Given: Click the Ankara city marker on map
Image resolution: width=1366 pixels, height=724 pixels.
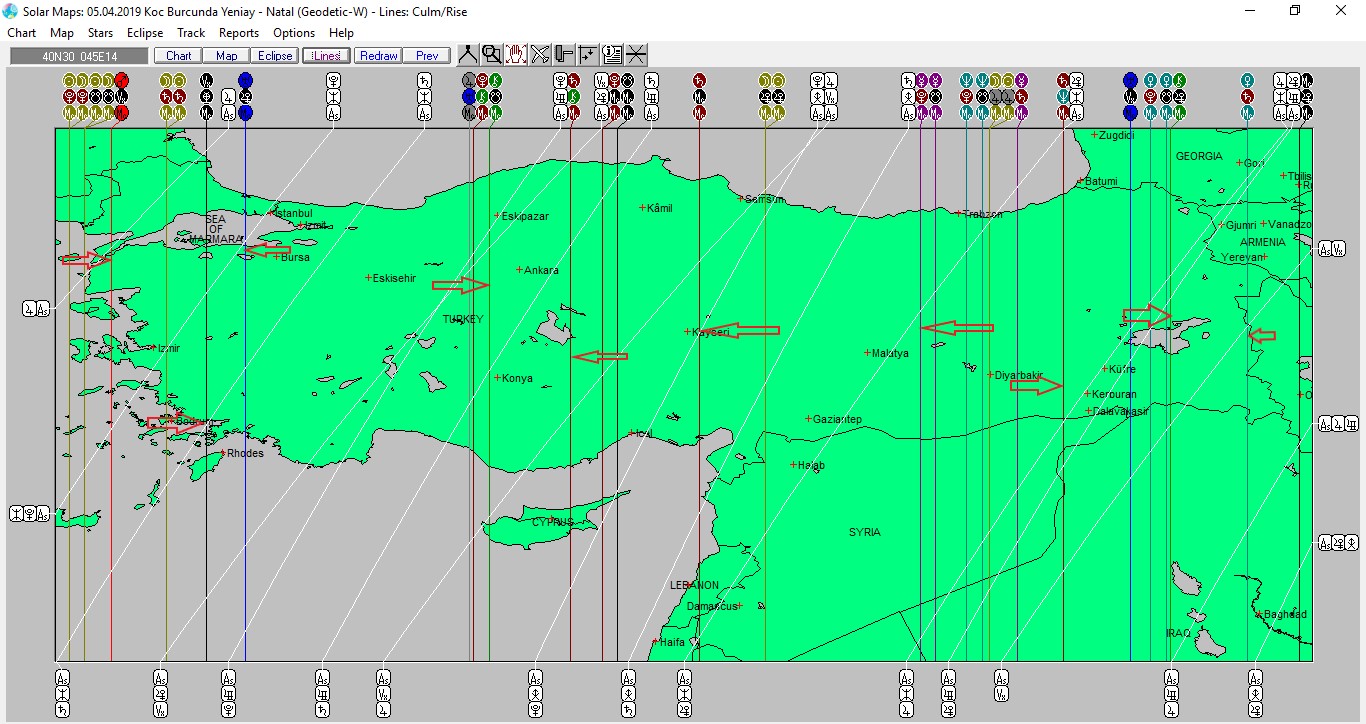Looking at the screenshot, I should [520, 270].
